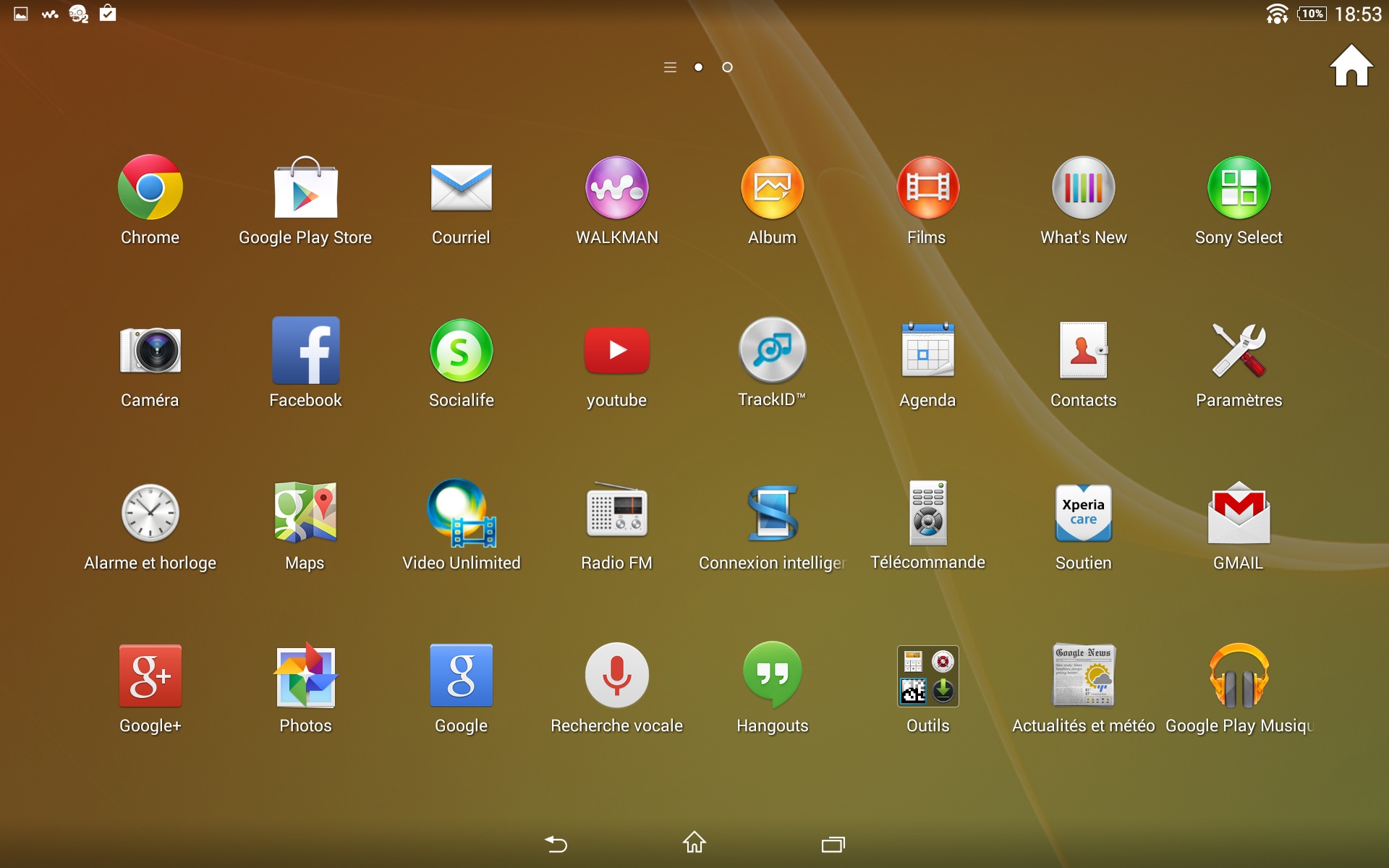Open the Socialife app
Image resolution: width=1389 pixels, height=868 pixels.
(461, 351)
